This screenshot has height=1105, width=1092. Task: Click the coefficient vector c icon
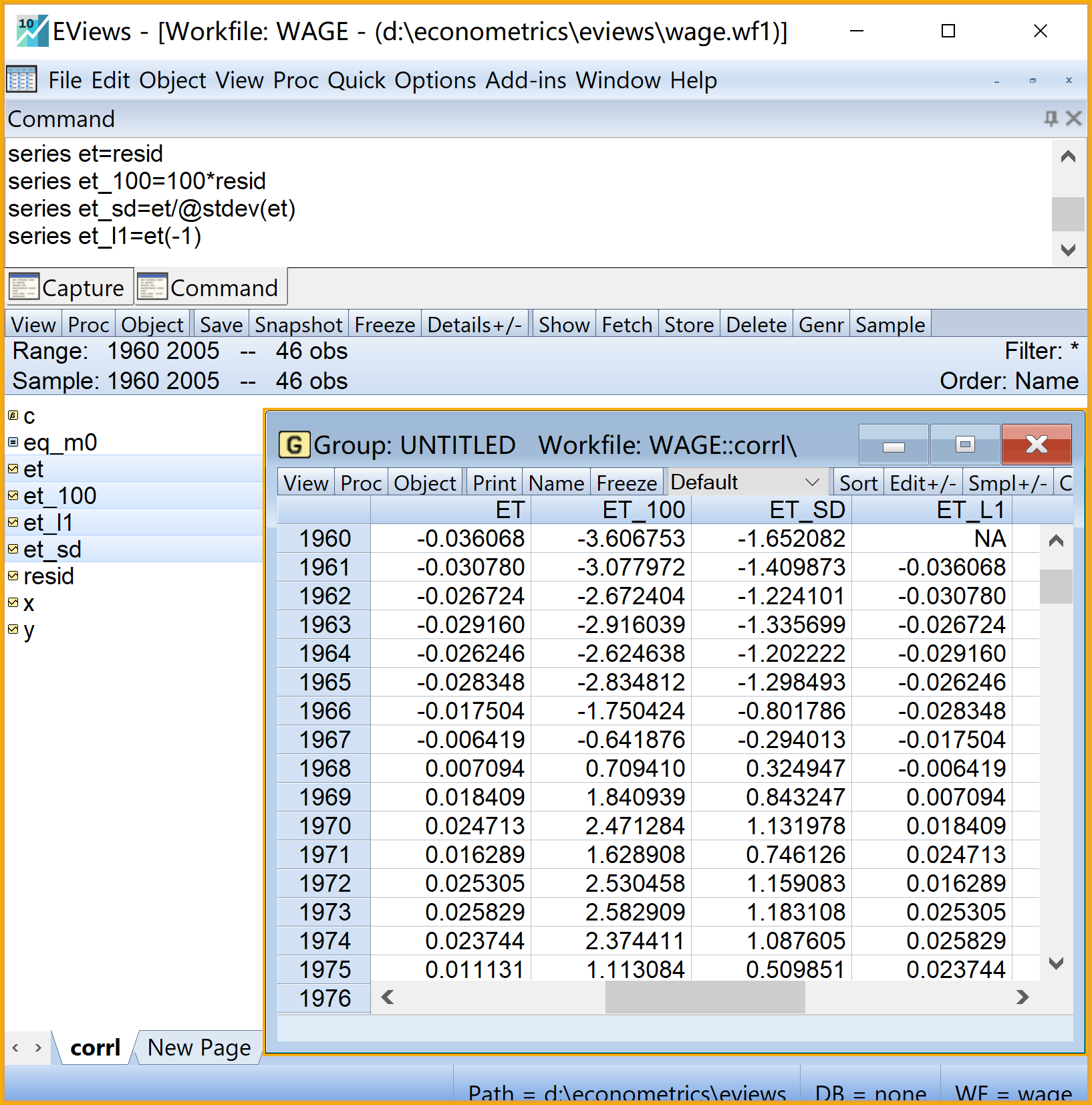(x=13, y=416)
